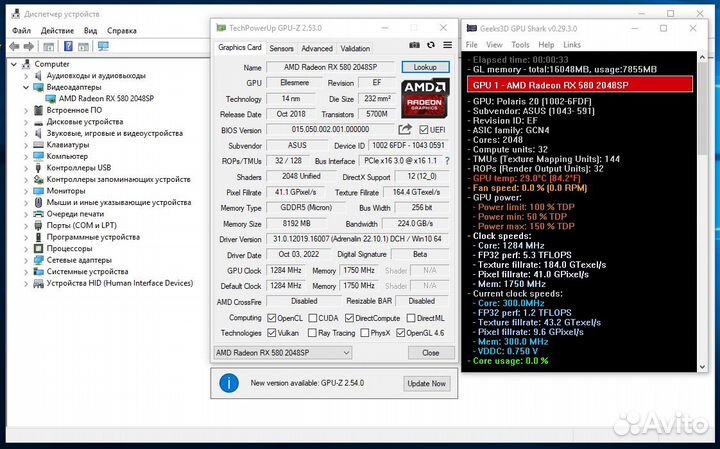
Task: Click the Системные устройства folder icon
Action: pyautogui.click(x=39, y=271)
